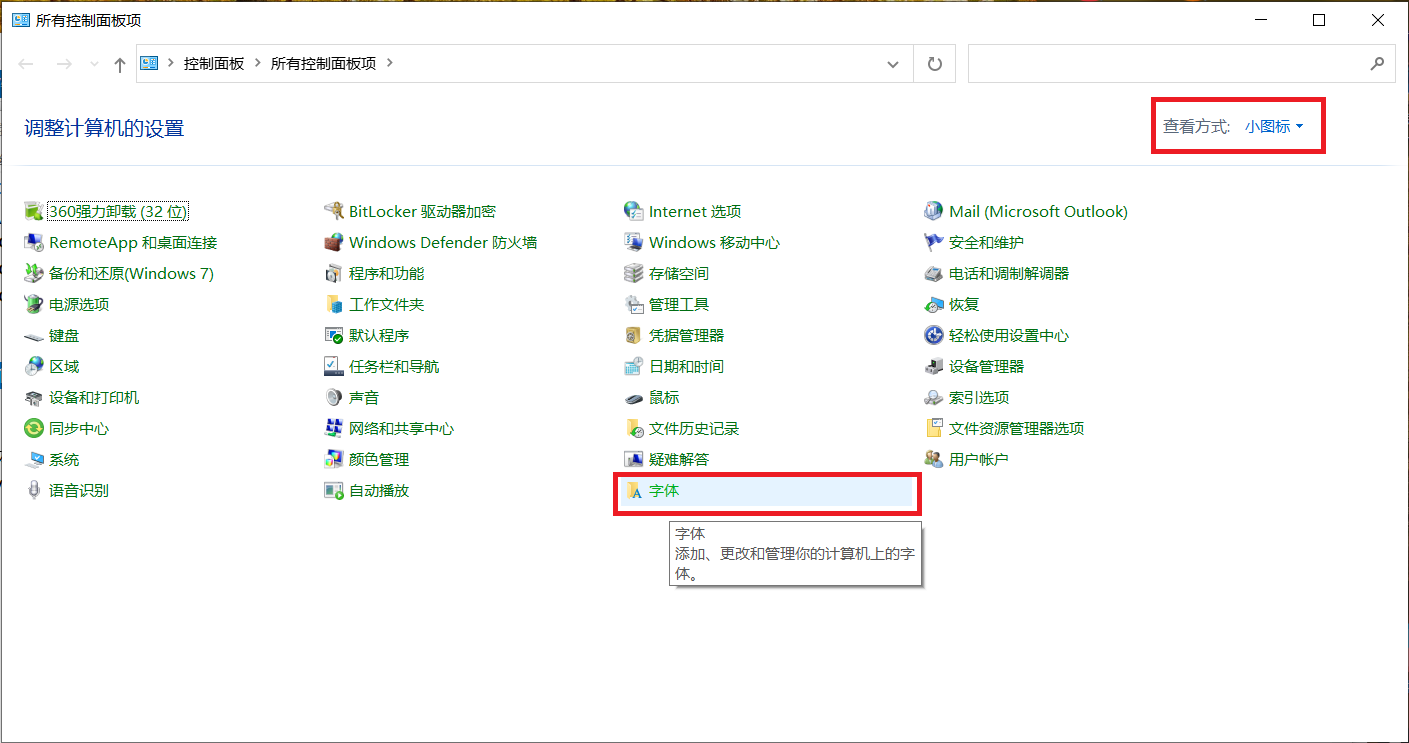Open the 文件资源管理器选项 link
The height and width of the screenshot is (743, 1409).
pyautogui.click(x=1016, y=428)
